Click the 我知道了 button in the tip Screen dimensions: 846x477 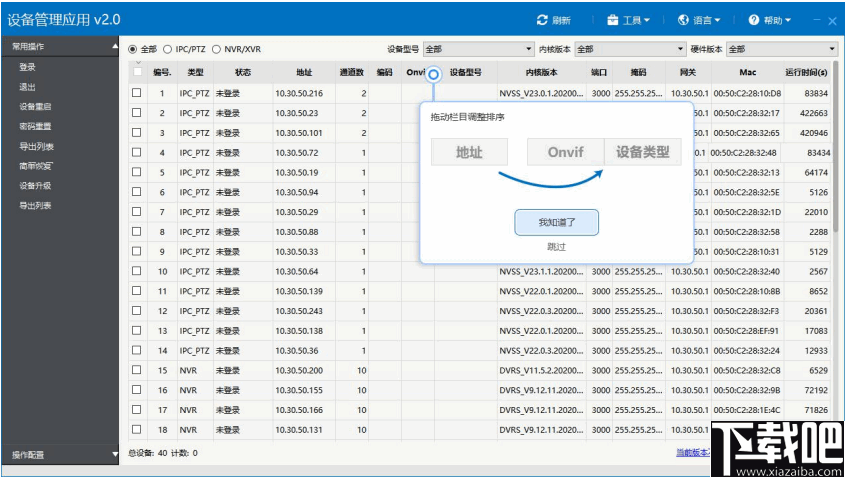[x=556, y=222]
